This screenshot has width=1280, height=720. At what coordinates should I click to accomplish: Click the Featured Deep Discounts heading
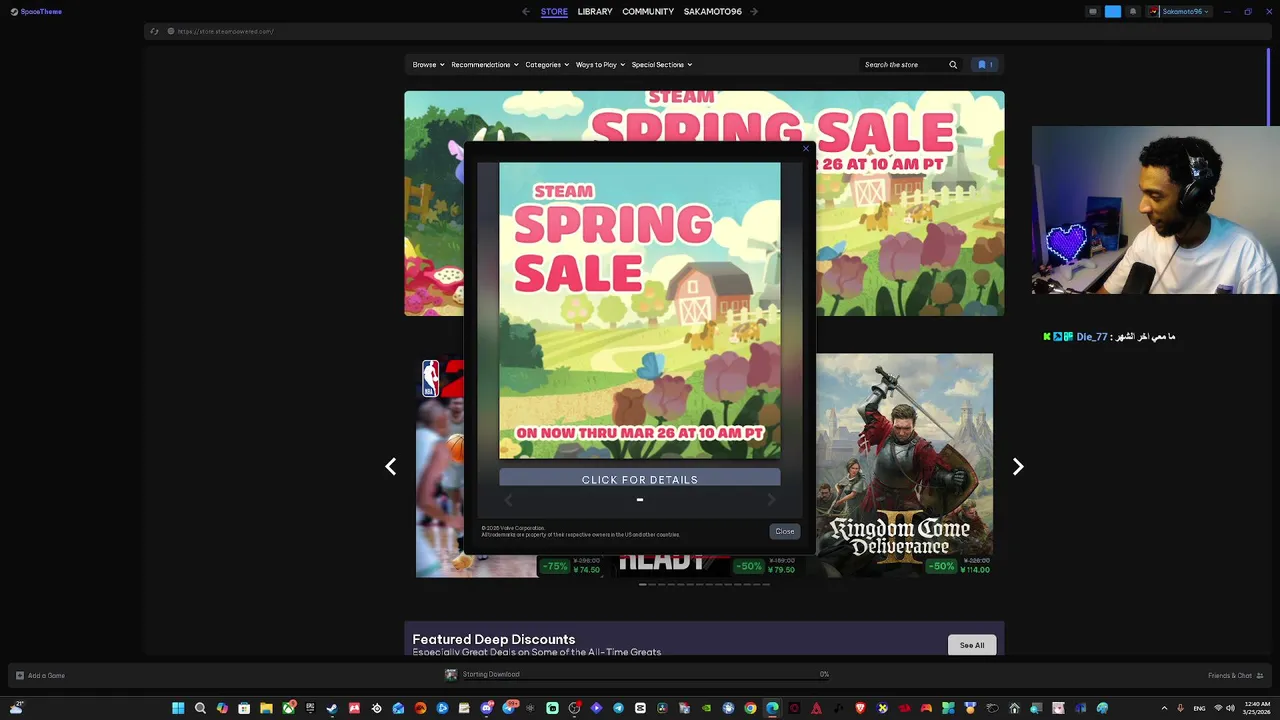coord(494,639)
